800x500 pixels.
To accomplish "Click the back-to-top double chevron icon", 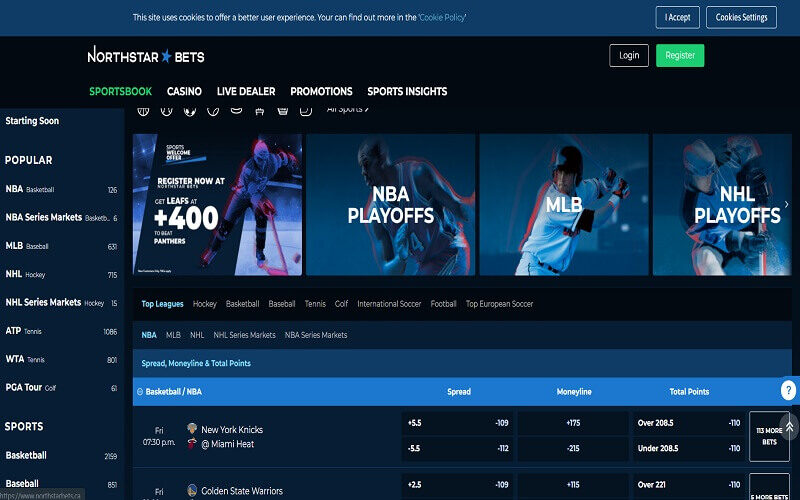I will 790,427.
